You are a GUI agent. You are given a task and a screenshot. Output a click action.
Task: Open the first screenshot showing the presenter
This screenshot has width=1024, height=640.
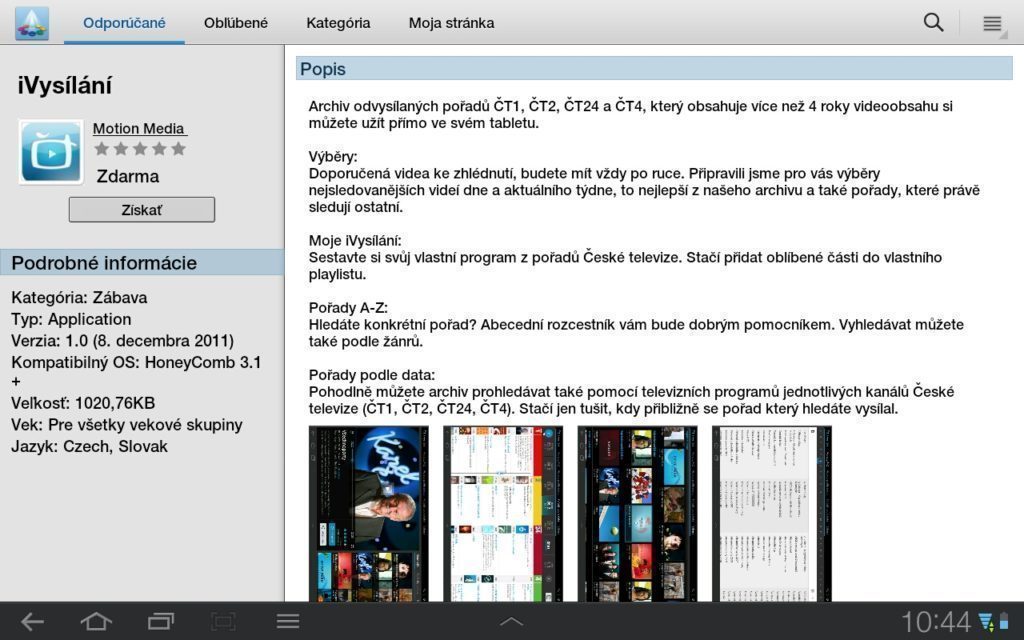coord(369,513)
